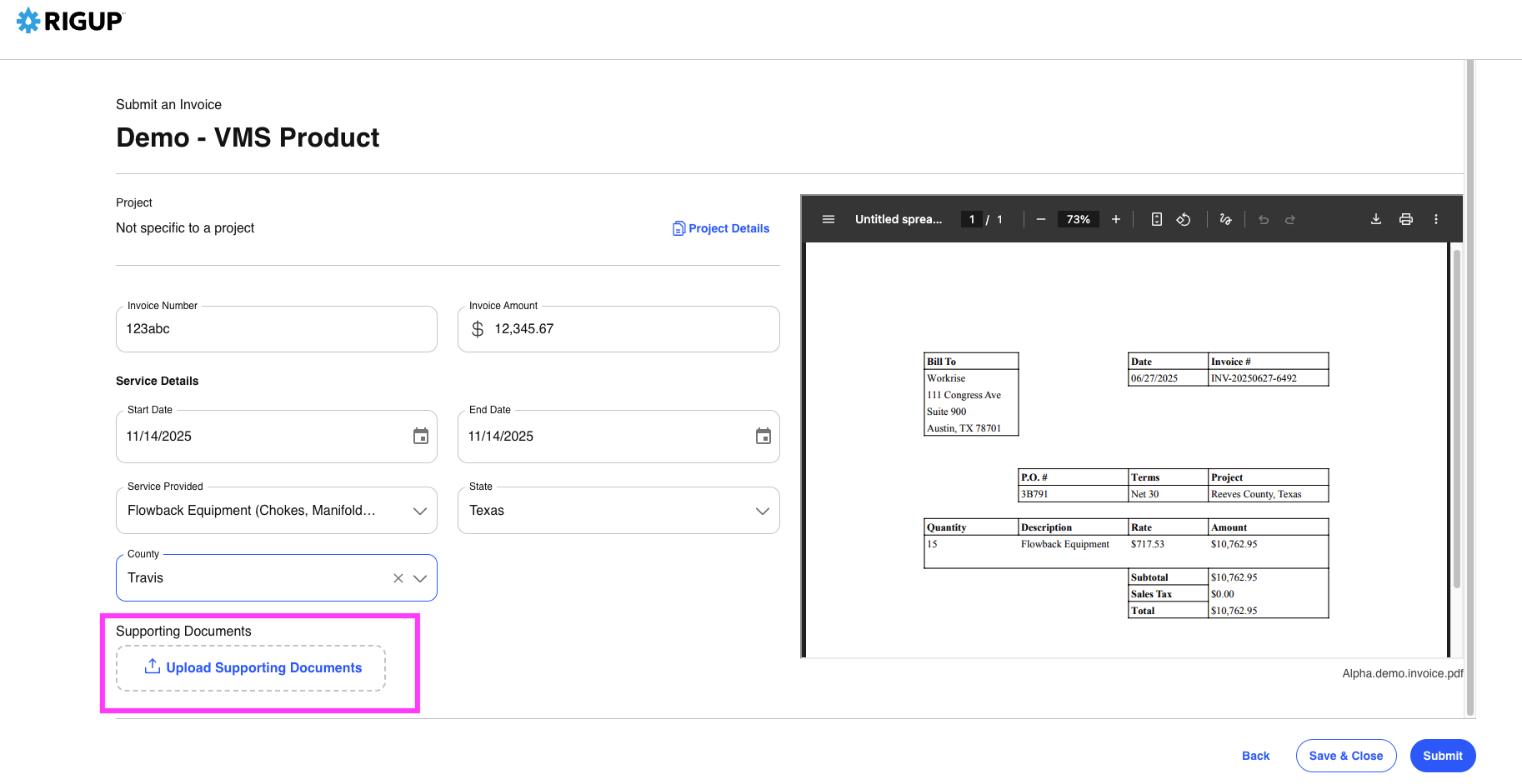
Task: Click the 'Flowback Equipment' description cell
Action: pyautogui.click(x=1065, y=544)
